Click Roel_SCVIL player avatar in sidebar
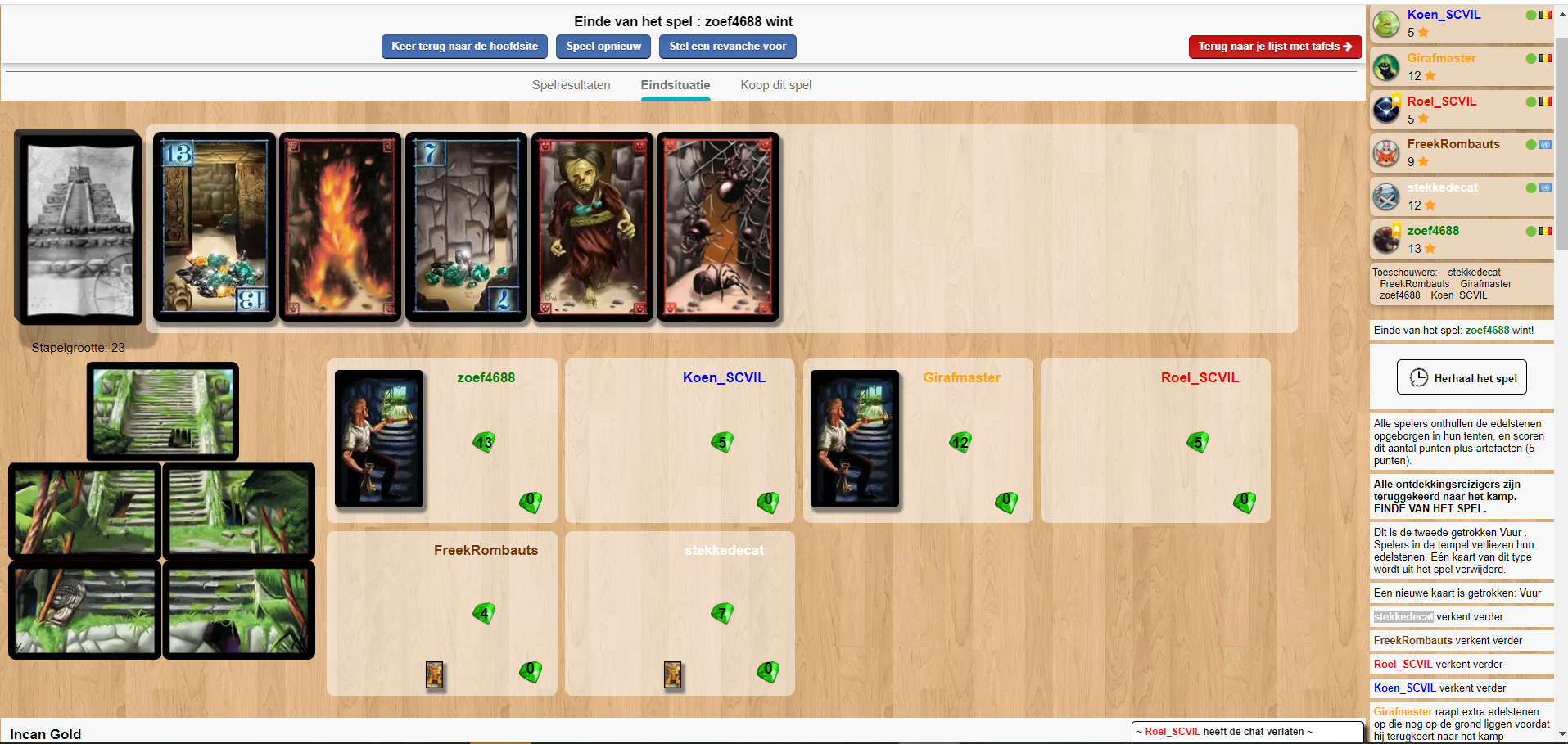1568x744 pixels. pyautogui.click(x=1386, y=110)
